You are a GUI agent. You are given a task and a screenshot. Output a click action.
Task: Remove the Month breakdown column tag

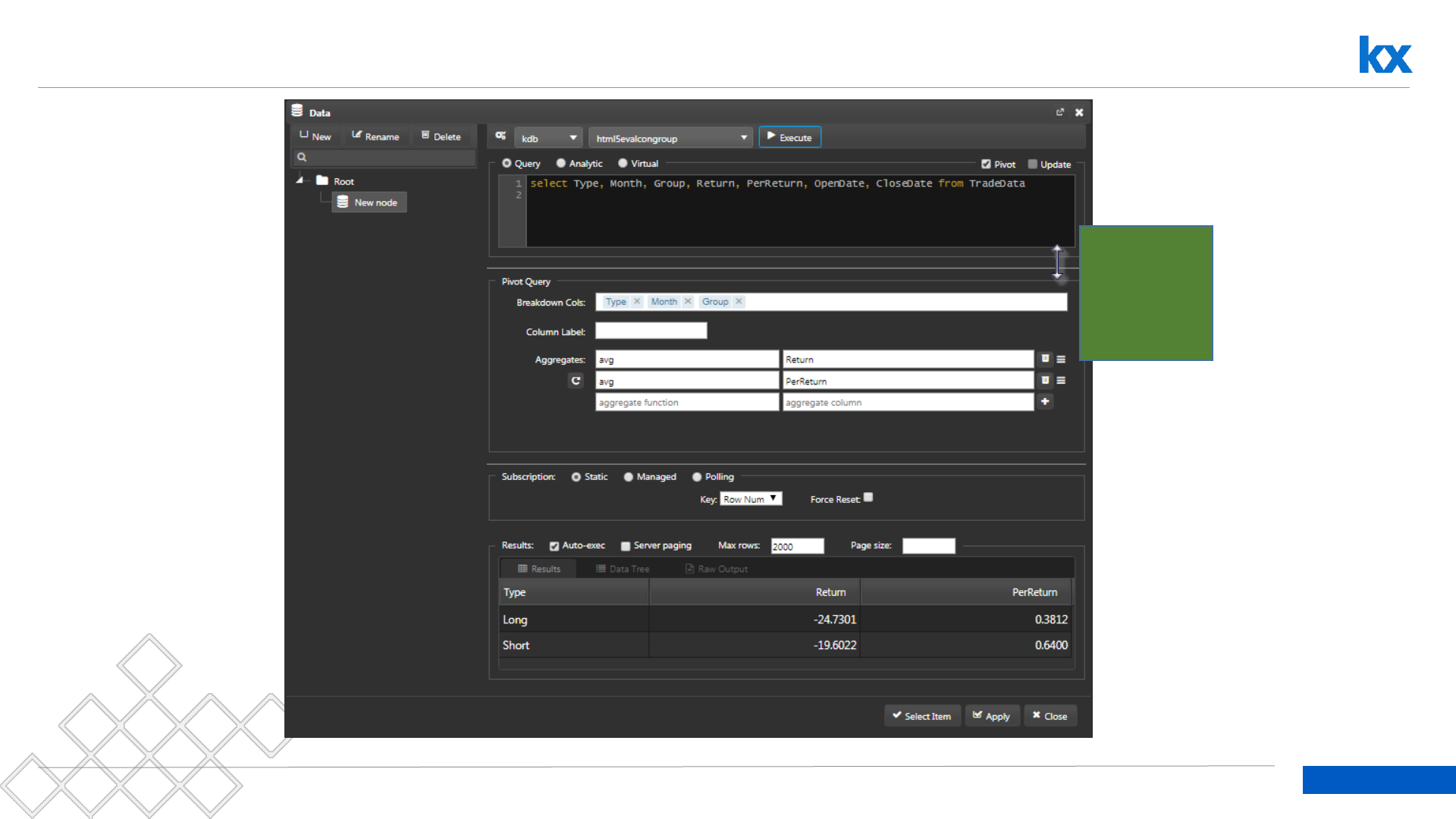[688, 302]
